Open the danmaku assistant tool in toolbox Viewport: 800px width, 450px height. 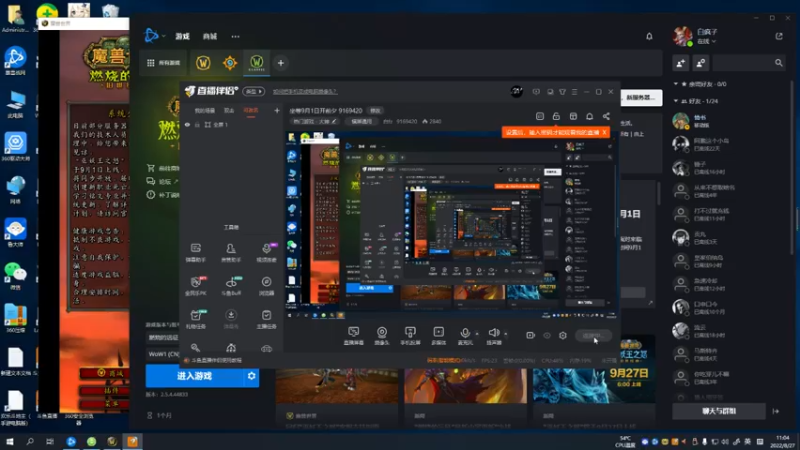tap(195, 252)
